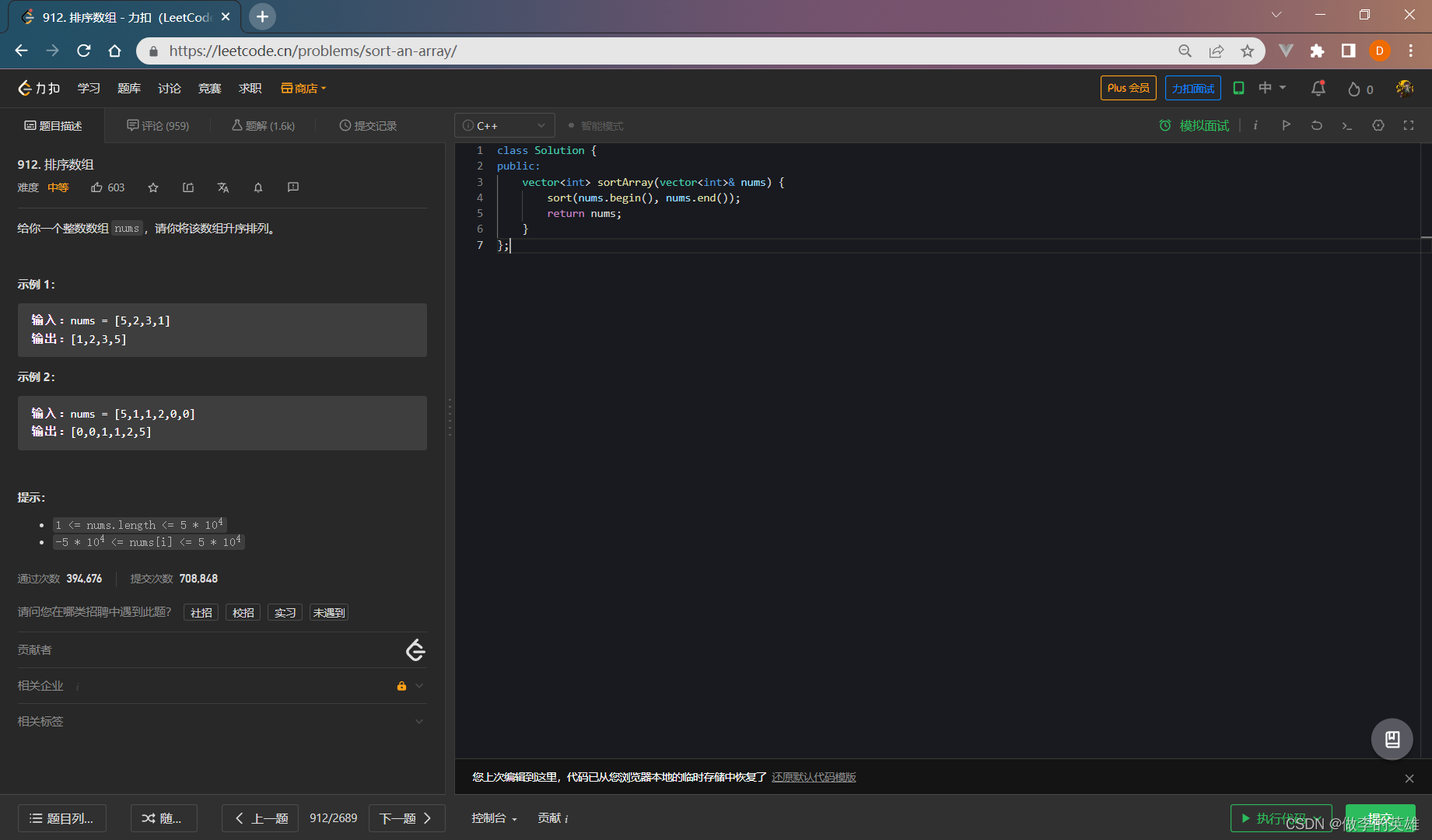Screen dimensions: 1432x840
Task: Open 竞赛 nav menu
Action: (x=210, y=88)
